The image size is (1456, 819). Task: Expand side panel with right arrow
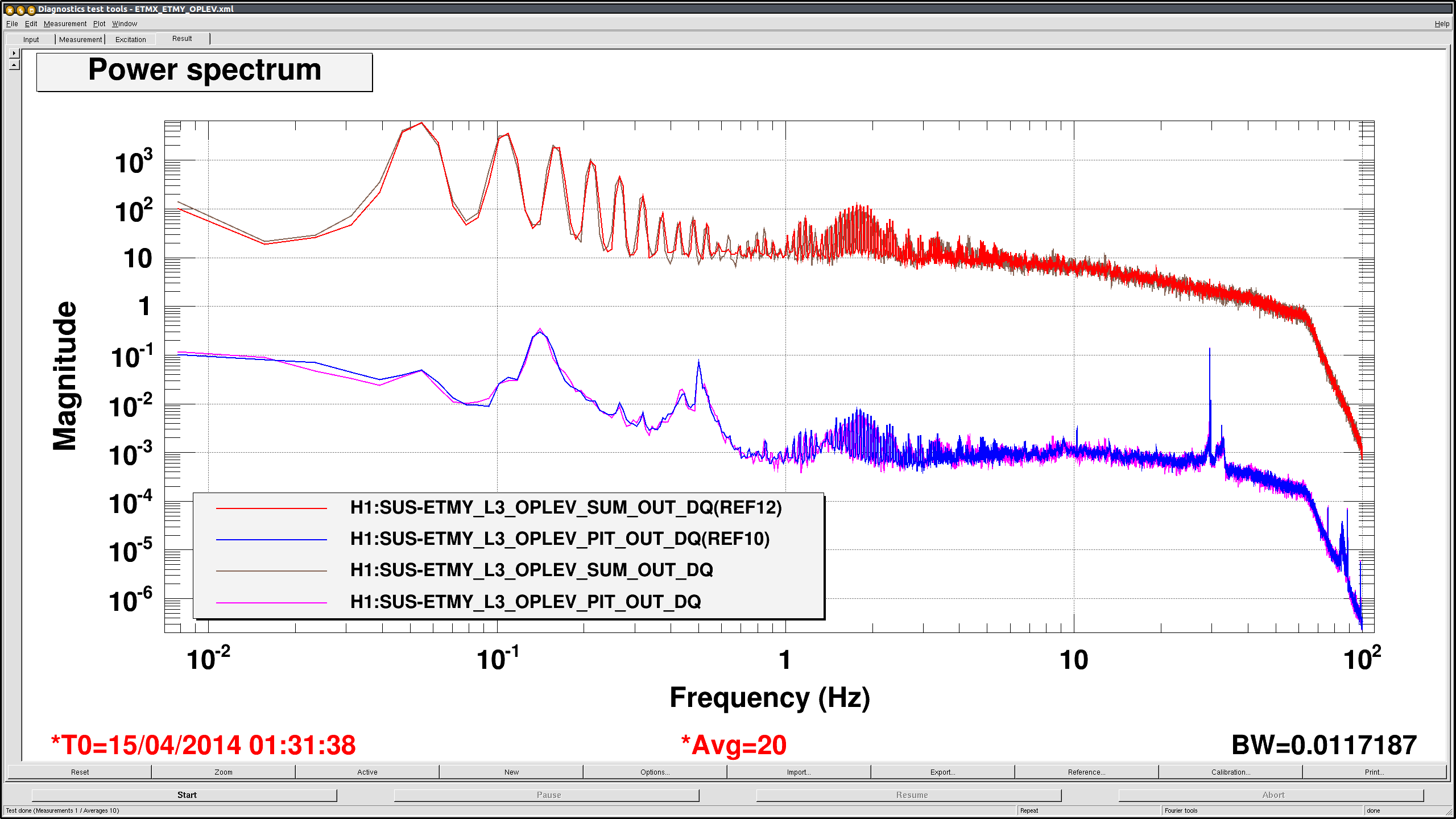coord(14,53)
